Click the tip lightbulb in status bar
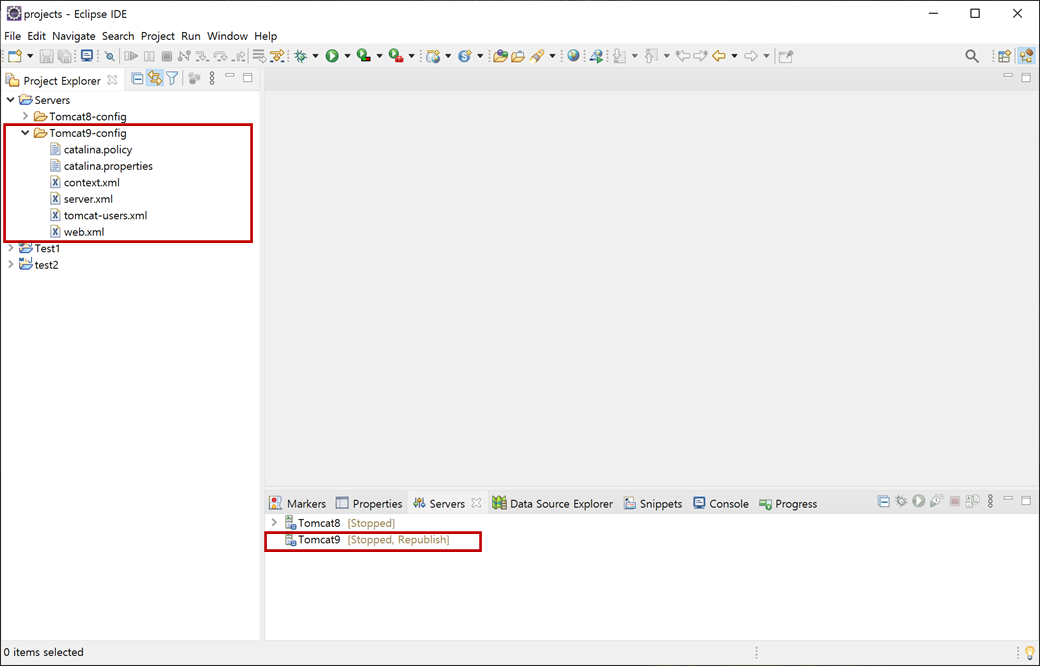 tap(1030, 652)
